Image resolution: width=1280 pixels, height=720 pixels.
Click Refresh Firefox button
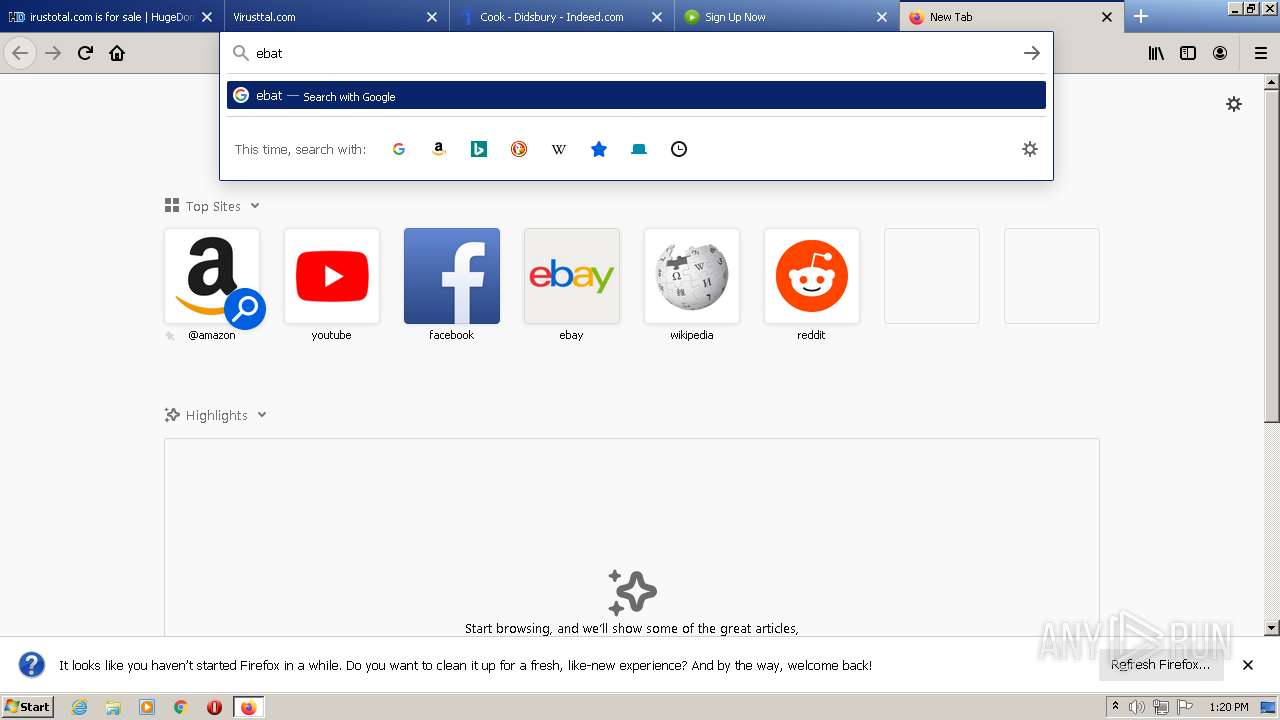click(x=1160, y=665)
